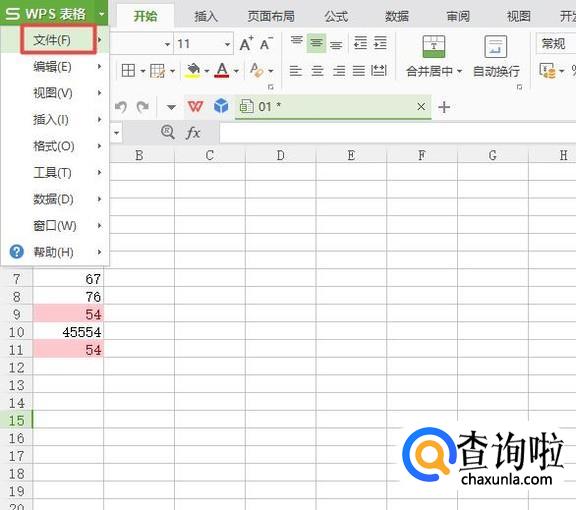
Task: Click the increase font size icon
Action: pyautogui.click(x=246, y=44)
